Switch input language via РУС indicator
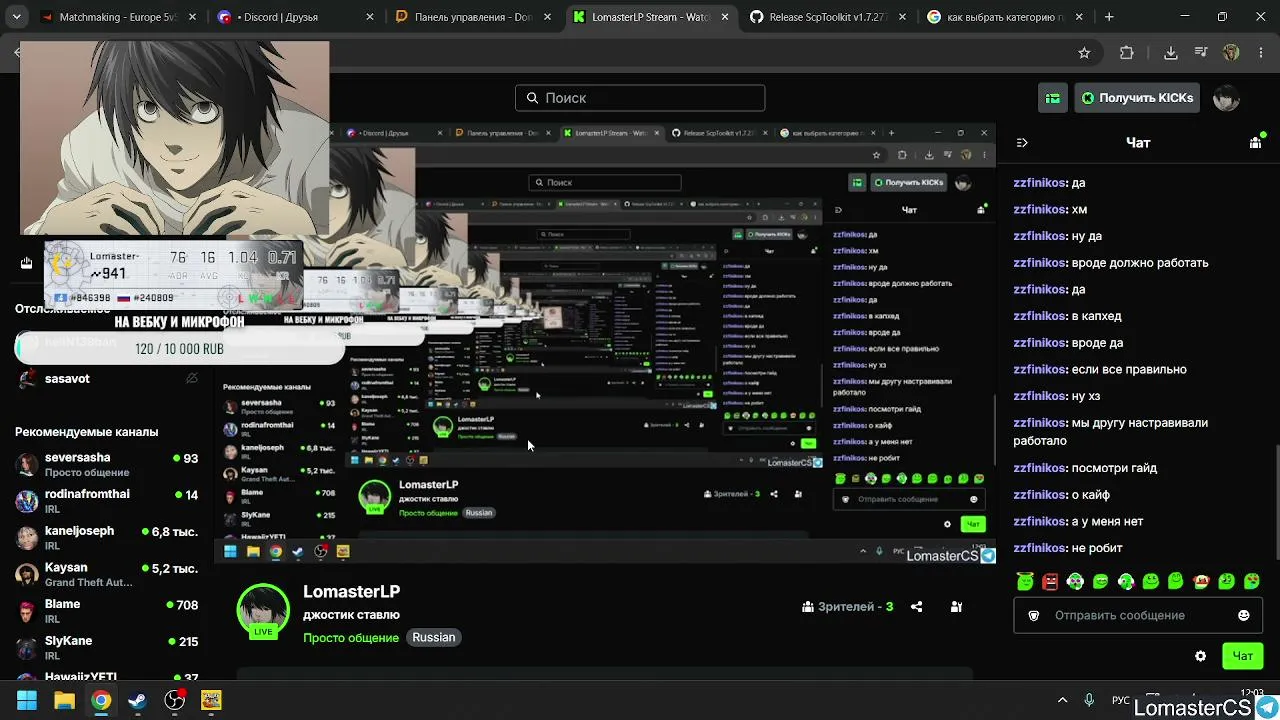Viewport: 1280px width, 720px height. [x=1122, y=700]
